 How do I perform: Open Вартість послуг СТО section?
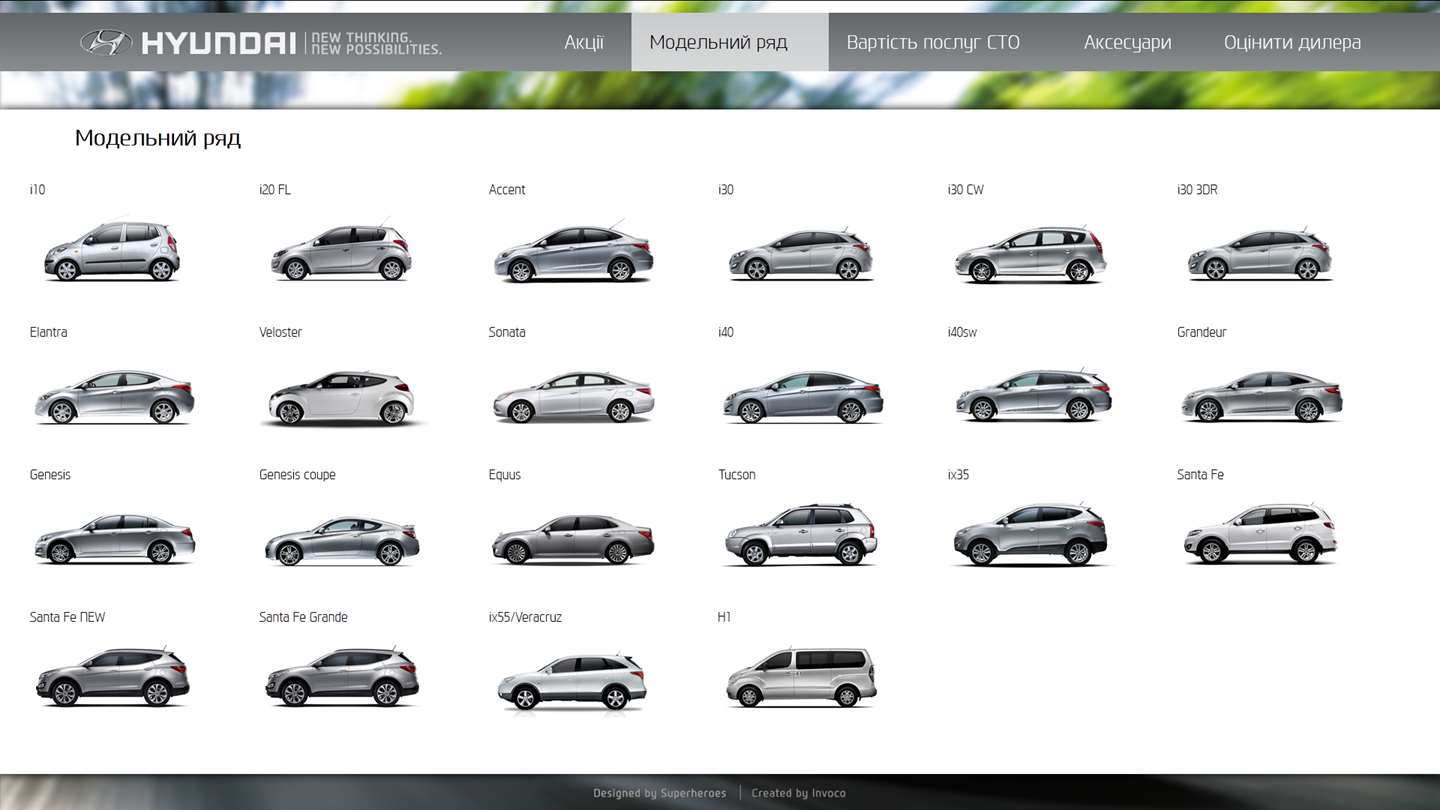[933, 42]
